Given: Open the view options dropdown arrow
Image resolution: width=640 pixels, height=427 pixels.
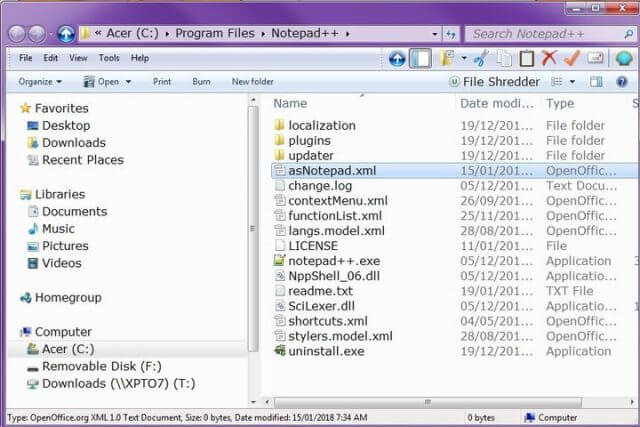Looking at the screenshot, I should (x=572, y=82).
